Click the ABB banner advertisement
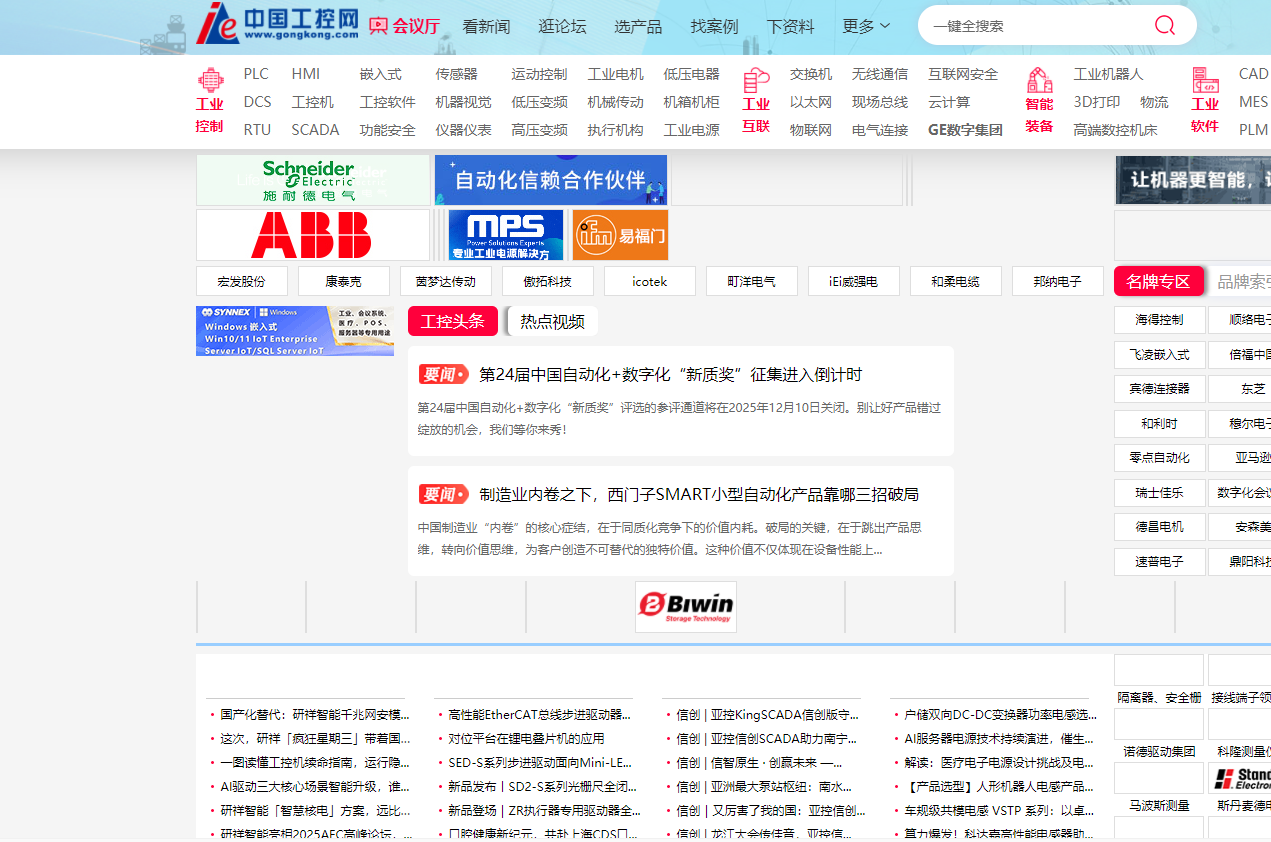The width and height of the screenshot is (1271, 842). tap(312, 235)
